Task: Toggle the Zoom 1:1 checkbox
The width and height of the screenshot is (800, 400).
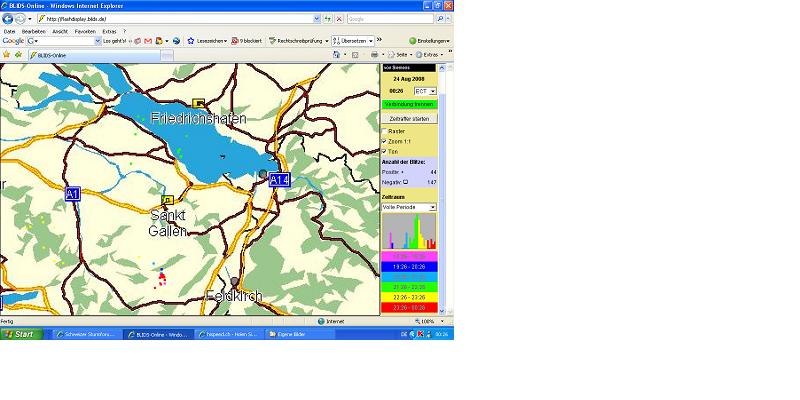Action: (x=385, y=141)
